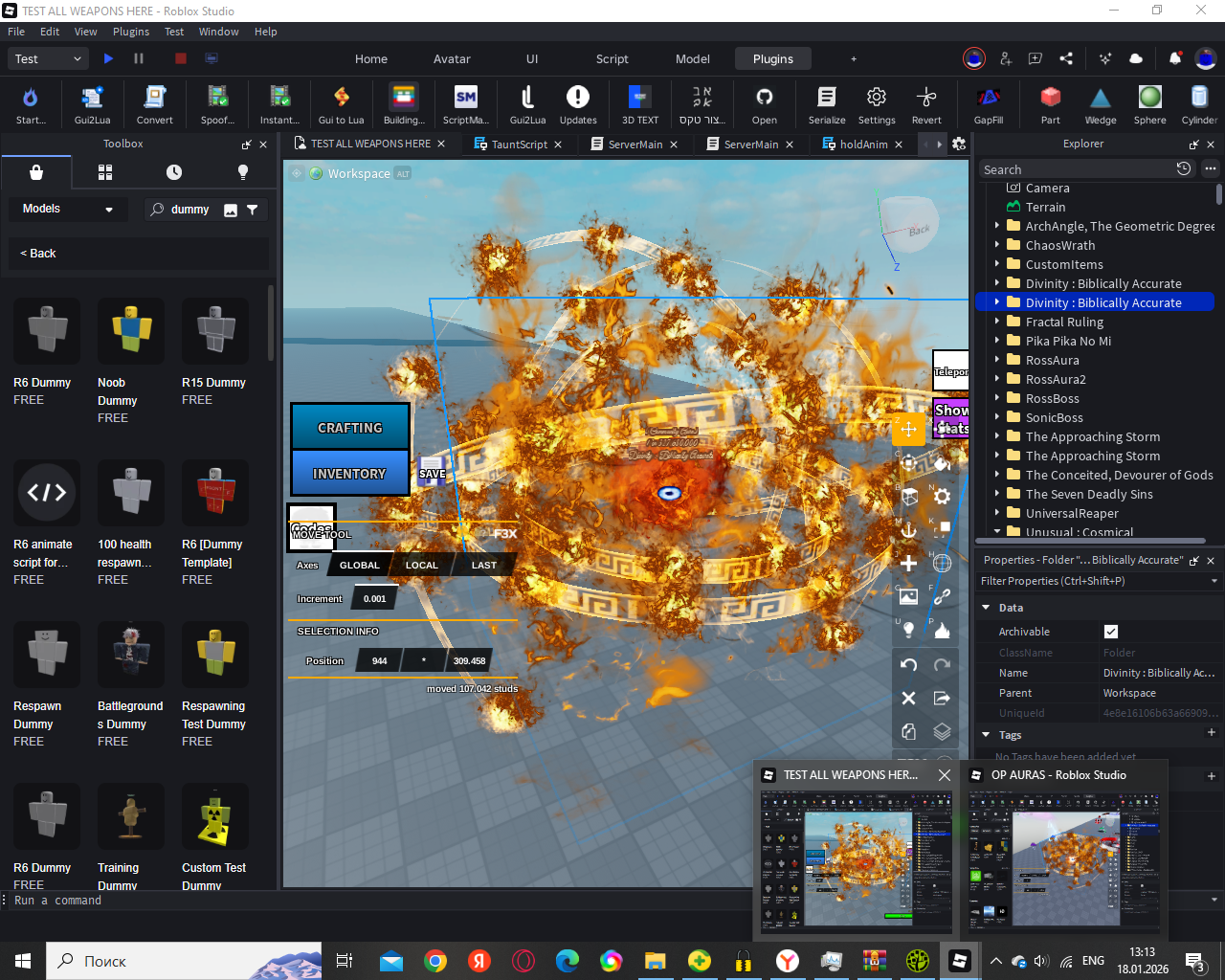Pause the running test
Viewport: 1225px width, 980px height.
[x=139, y=58]
